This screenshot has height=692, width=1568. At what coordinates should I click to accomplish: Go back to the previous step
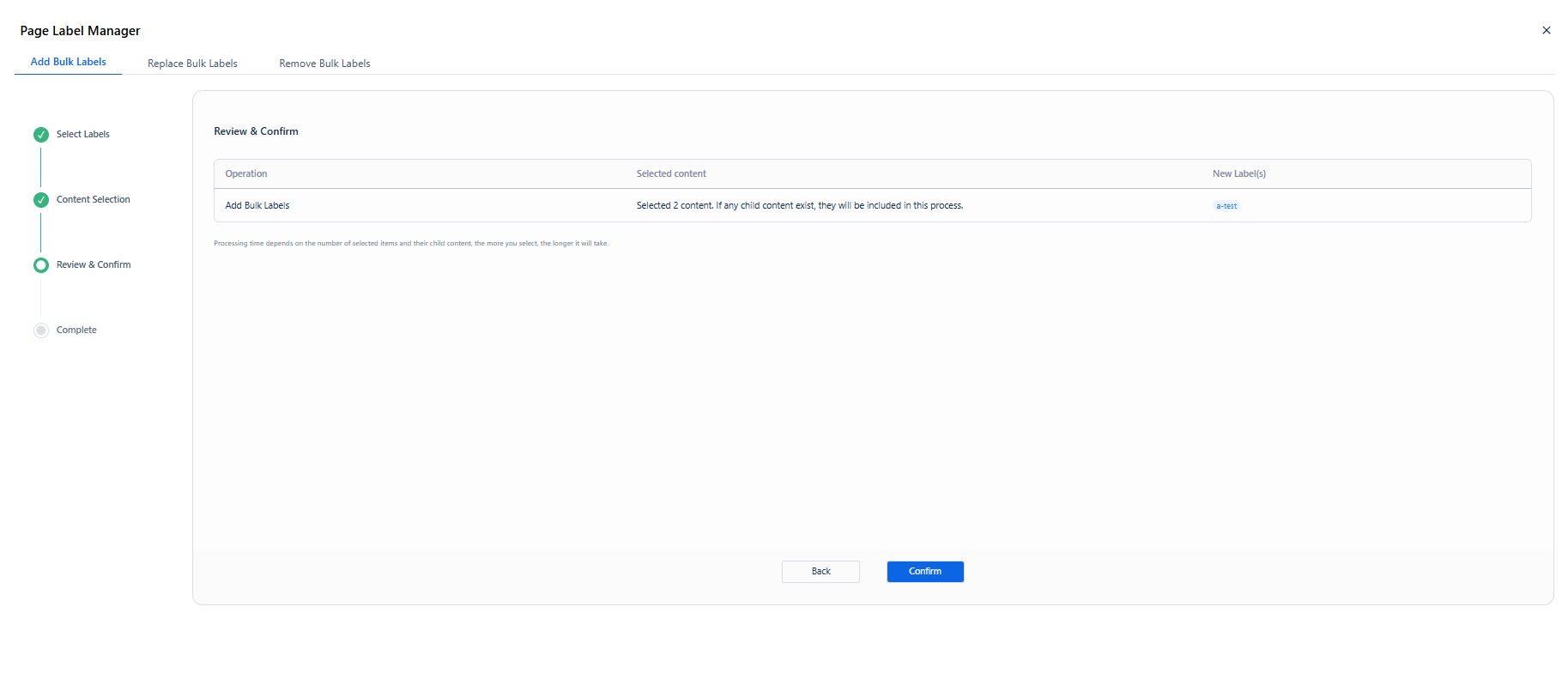click(820, 572)
